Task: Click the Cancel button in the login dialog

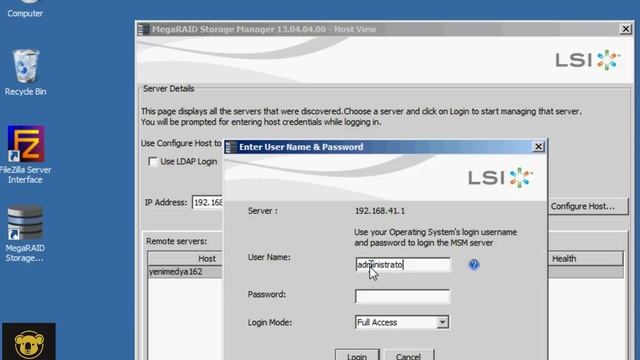Action: 409,355
